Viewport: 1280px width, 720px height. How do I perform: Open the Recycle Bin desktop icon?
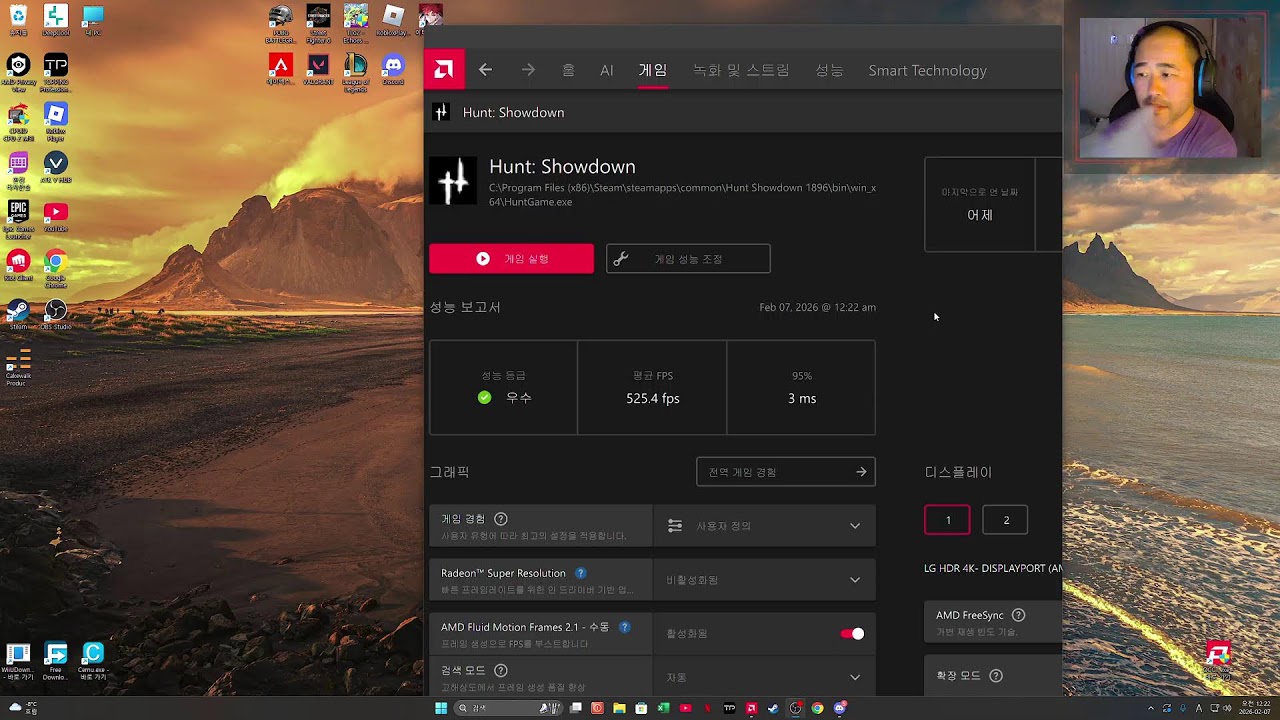[18, 21]
